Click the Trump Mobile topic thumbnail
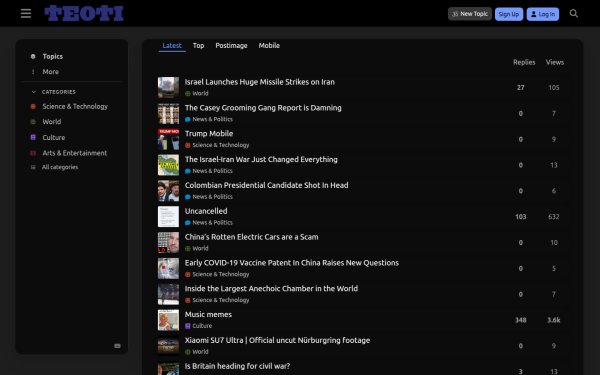Image resolution: width=600 pixels, height=375 pixels. 168,139
